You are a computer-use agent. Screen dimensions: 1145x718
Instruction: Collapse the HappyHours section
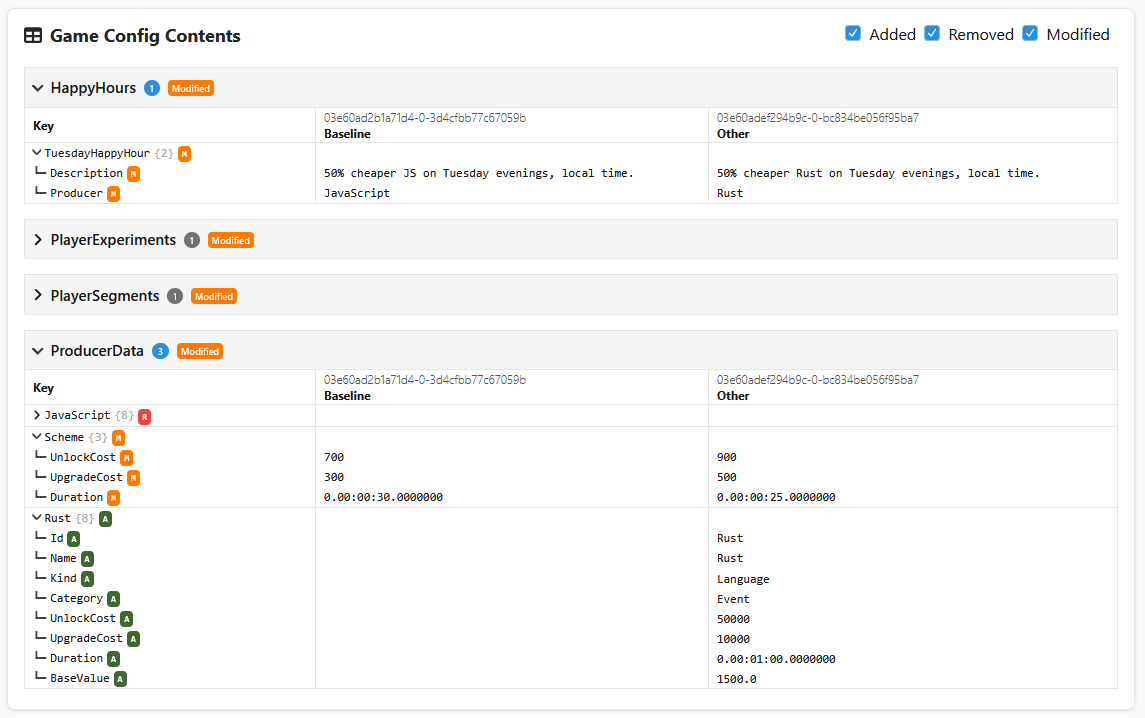38,88
